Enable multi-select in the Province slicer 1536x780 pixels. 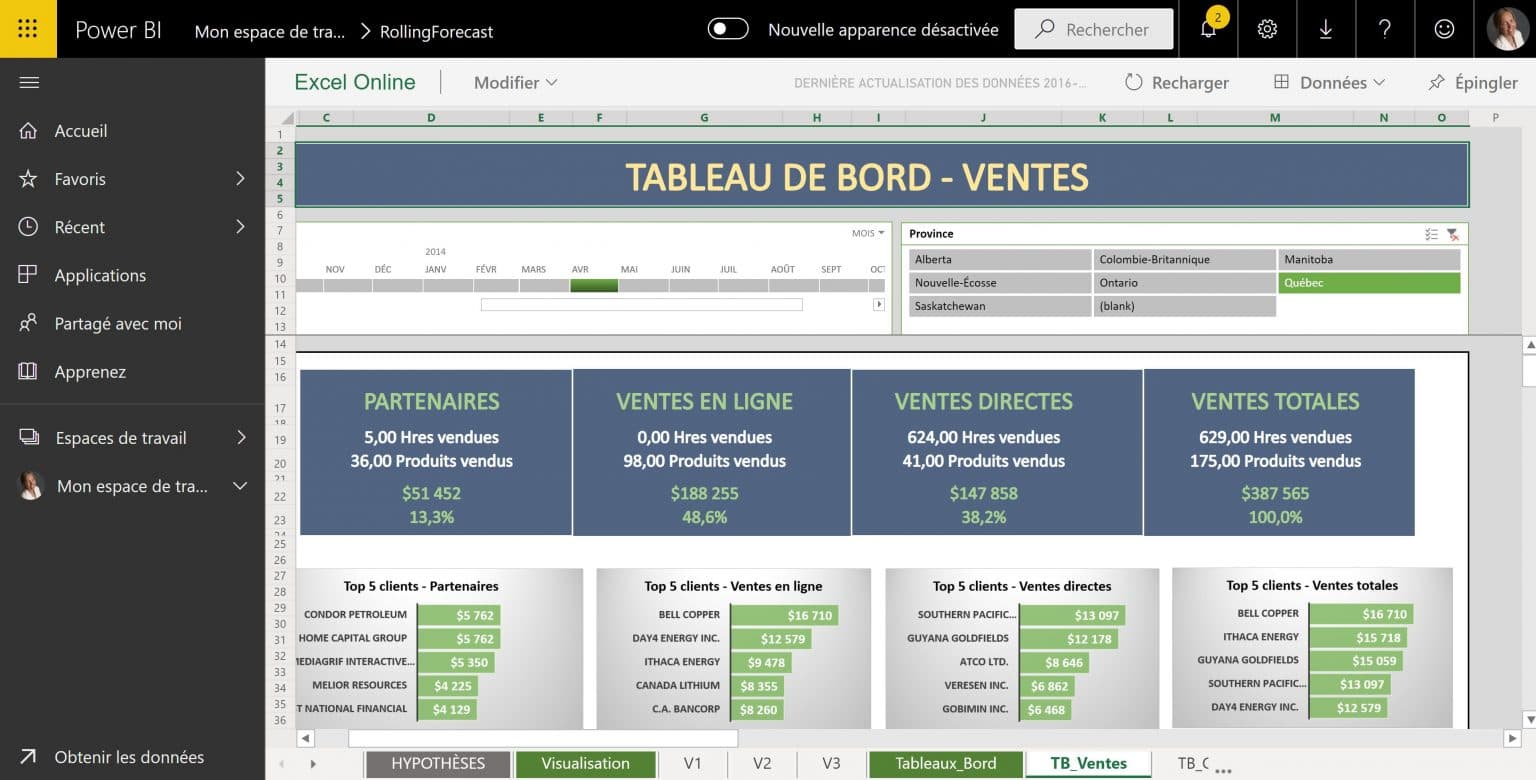pyautogui.click(x=1431, y=233)
